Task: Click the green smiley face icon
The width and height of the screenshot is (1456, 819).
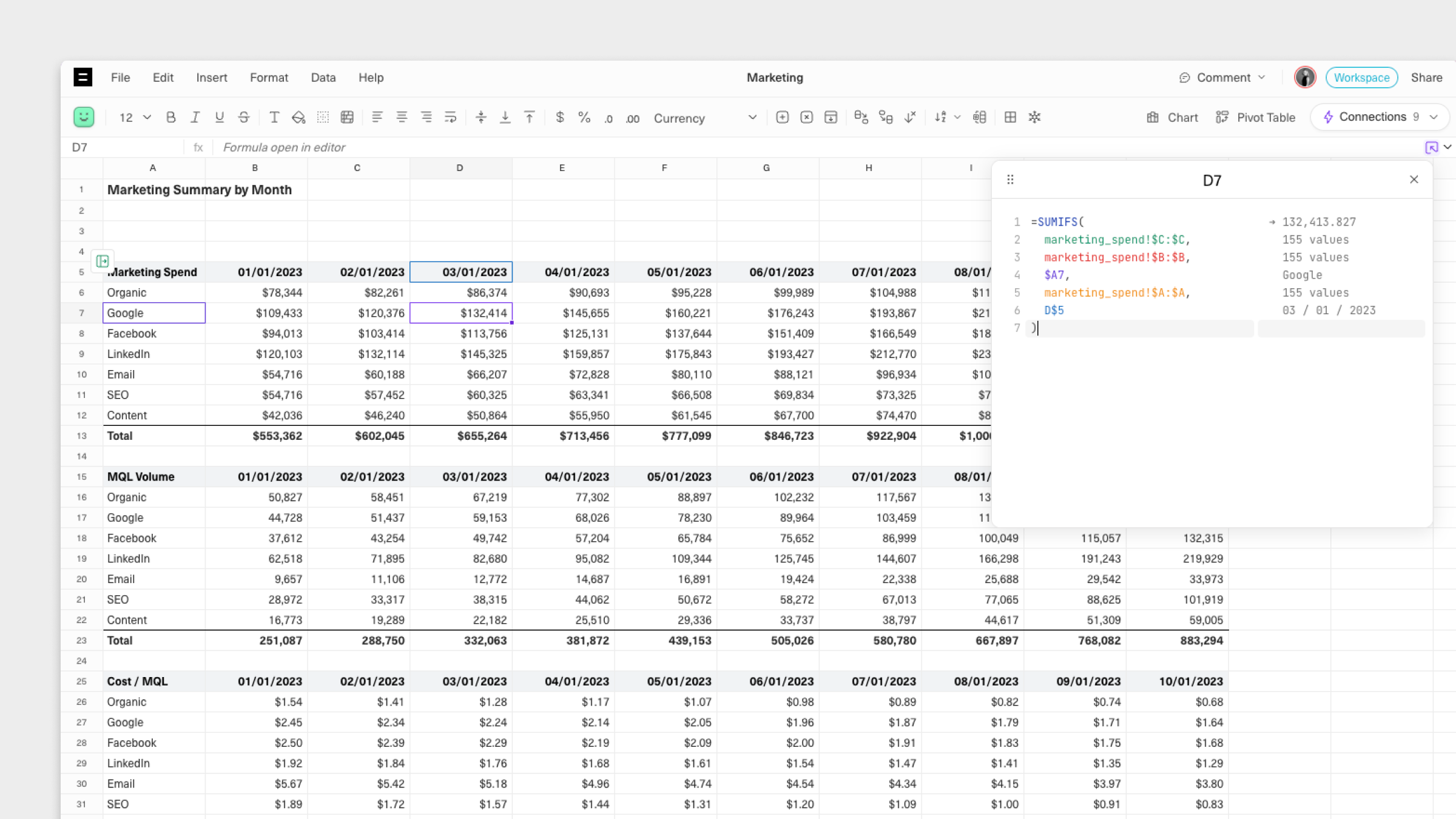Action: coord(84,117)
